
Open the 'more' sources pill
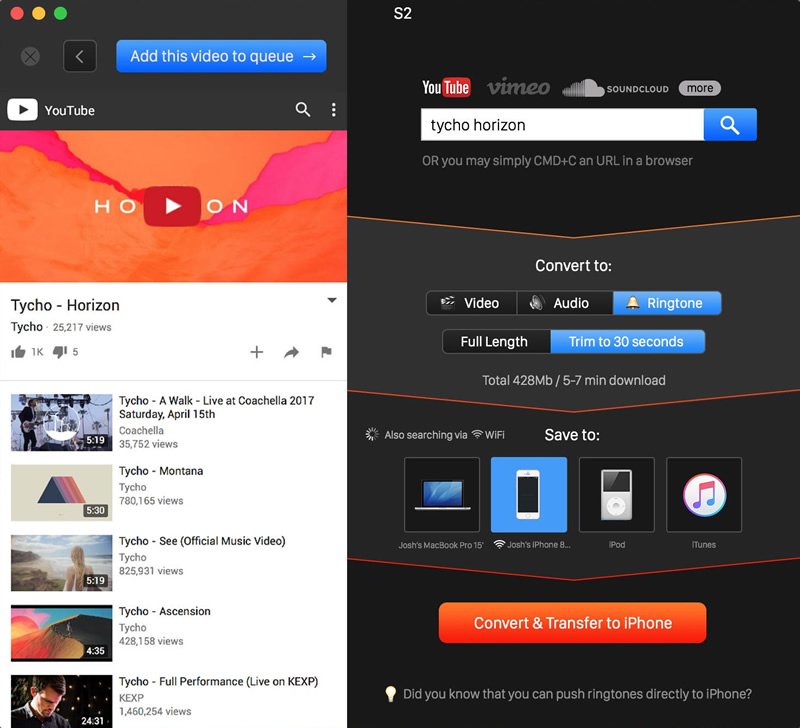tap(700, 88)
